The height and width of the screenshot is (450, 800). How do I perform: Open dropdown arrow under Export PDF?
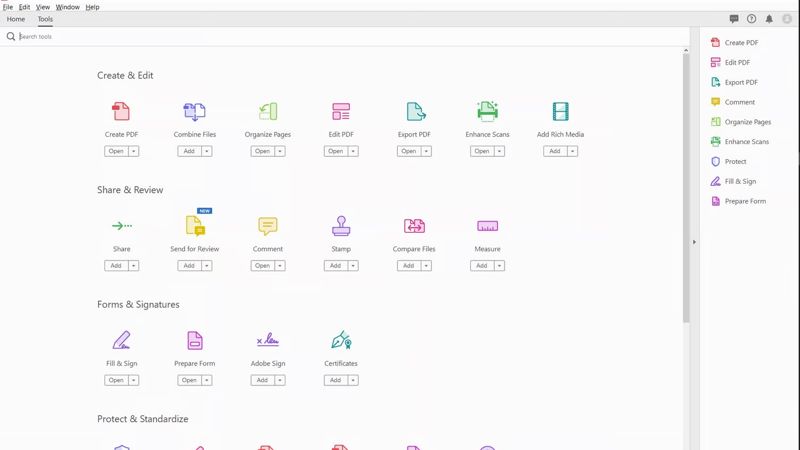click(426, 151)
